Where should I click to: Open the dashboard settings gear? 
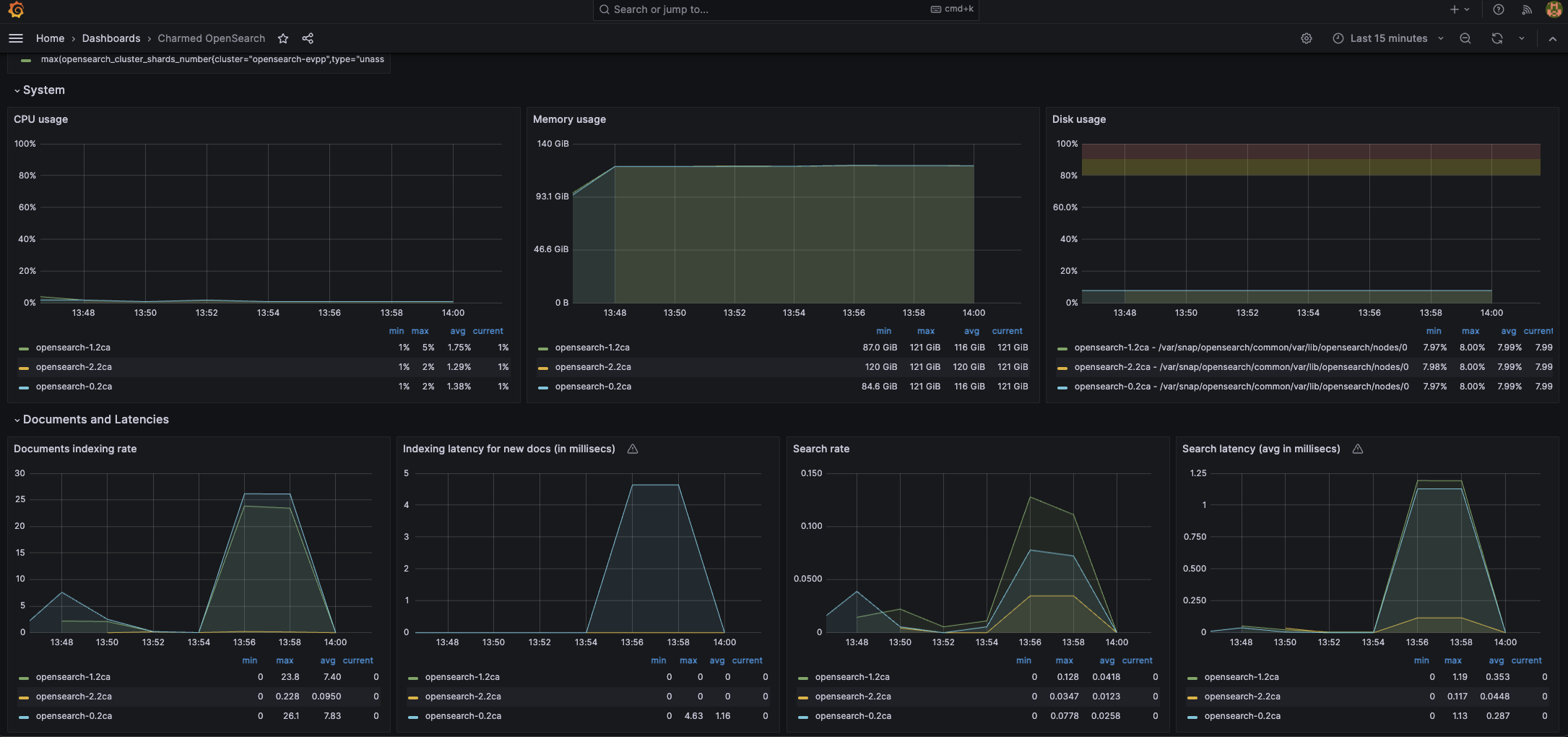click(1306, 38)
